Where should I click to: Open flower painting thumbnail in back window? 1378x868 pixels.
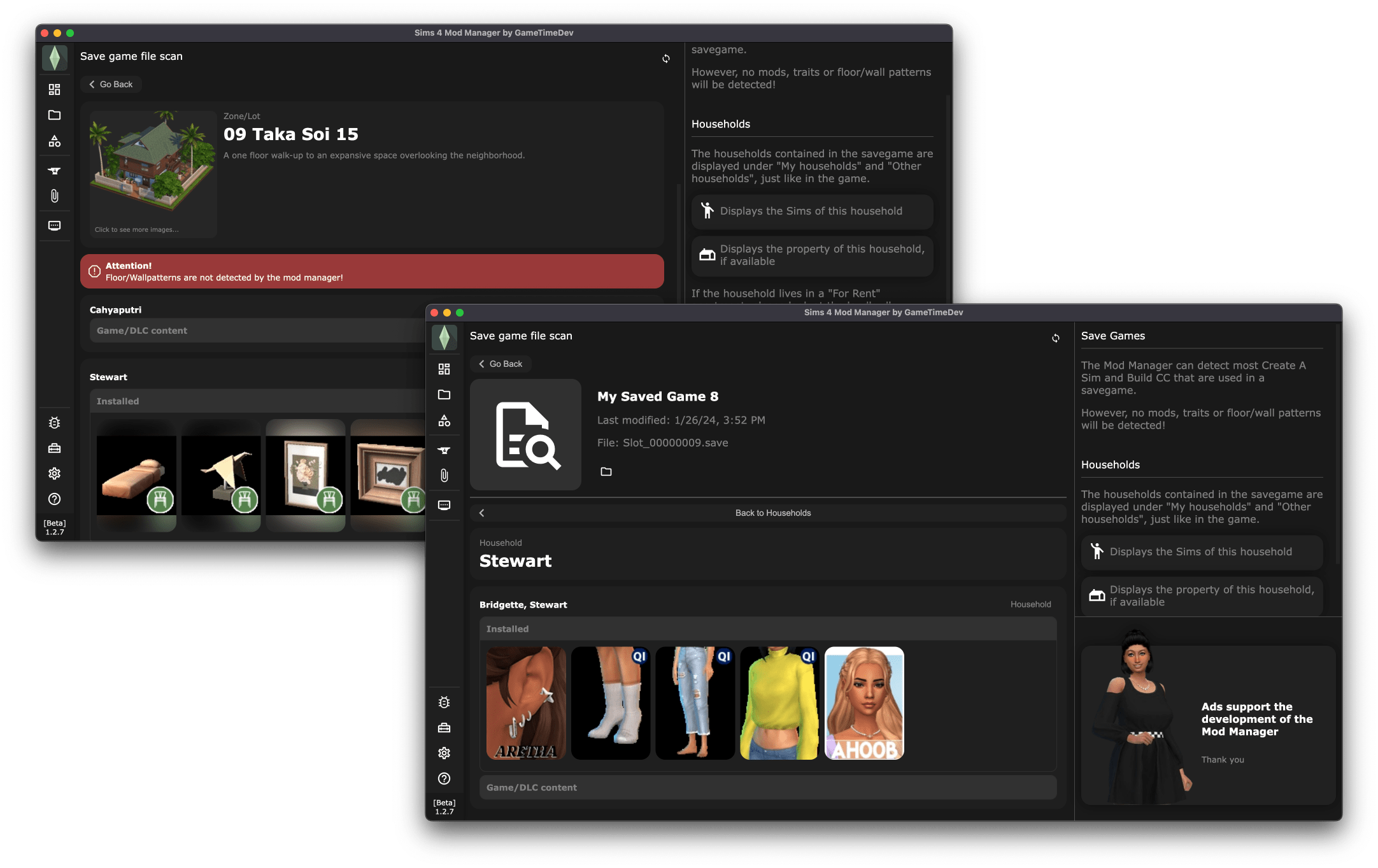coord(306,475)
